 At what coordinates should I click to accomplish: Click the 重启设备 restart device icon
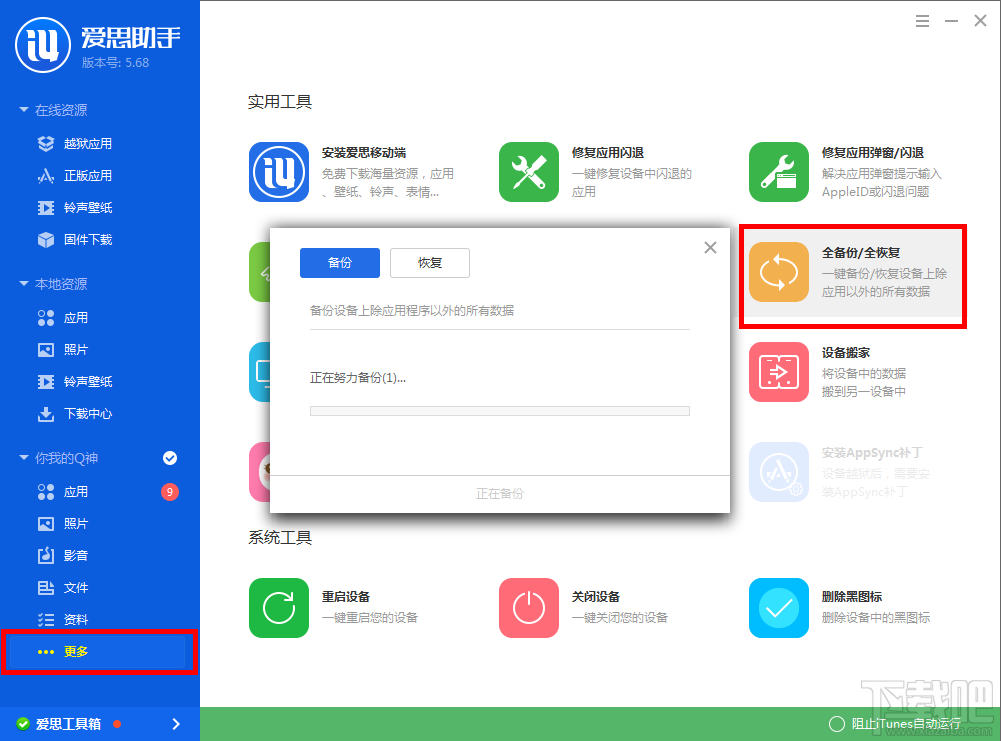pyautogui.click(x=279, y=607)
